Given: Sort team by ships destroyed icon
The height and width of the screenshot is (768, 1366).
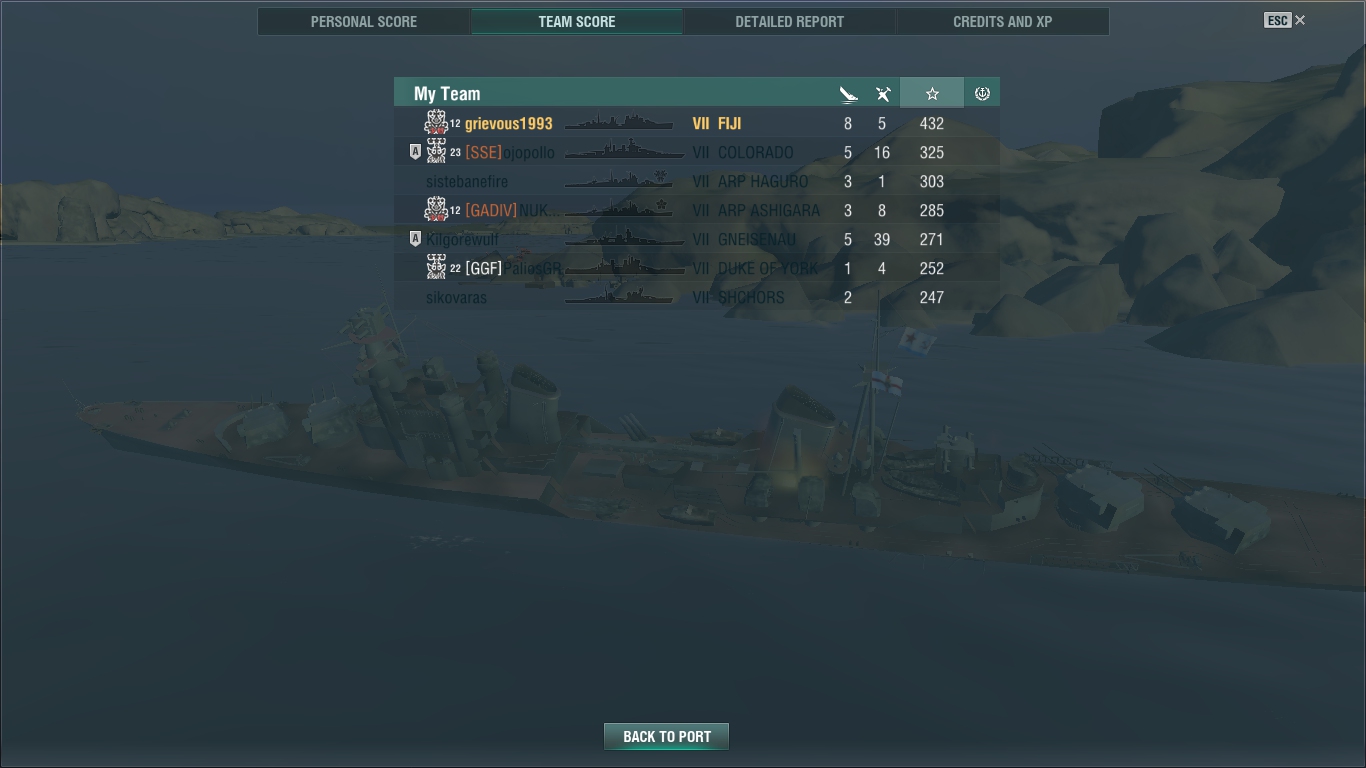Looking at the screenshot, I should tap(848, 94).
